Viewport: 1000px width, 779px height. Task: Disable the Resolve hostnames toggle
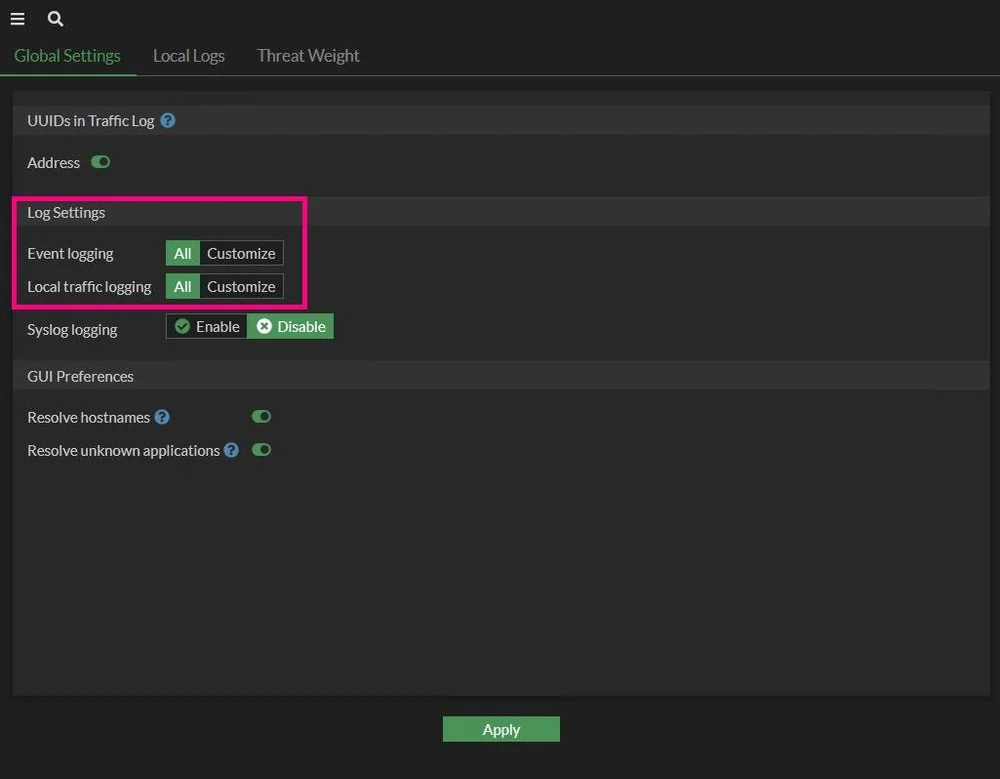tap(261, 416)
